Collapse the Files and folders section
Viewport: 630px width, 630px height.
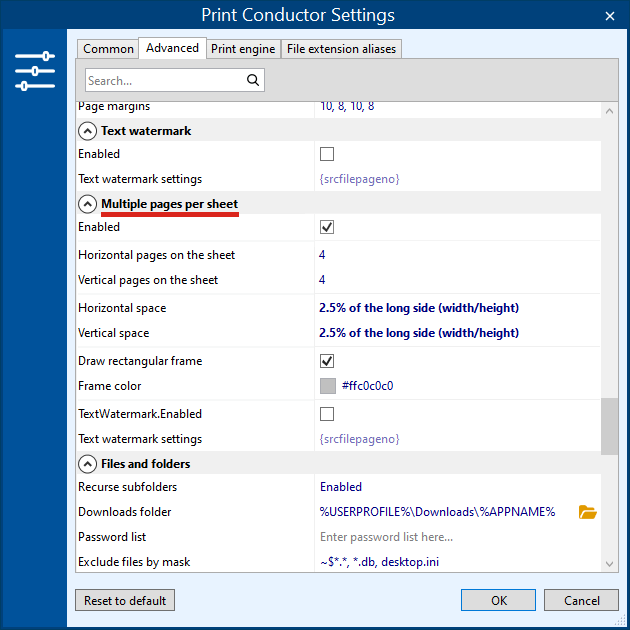(x=87, y=464)
